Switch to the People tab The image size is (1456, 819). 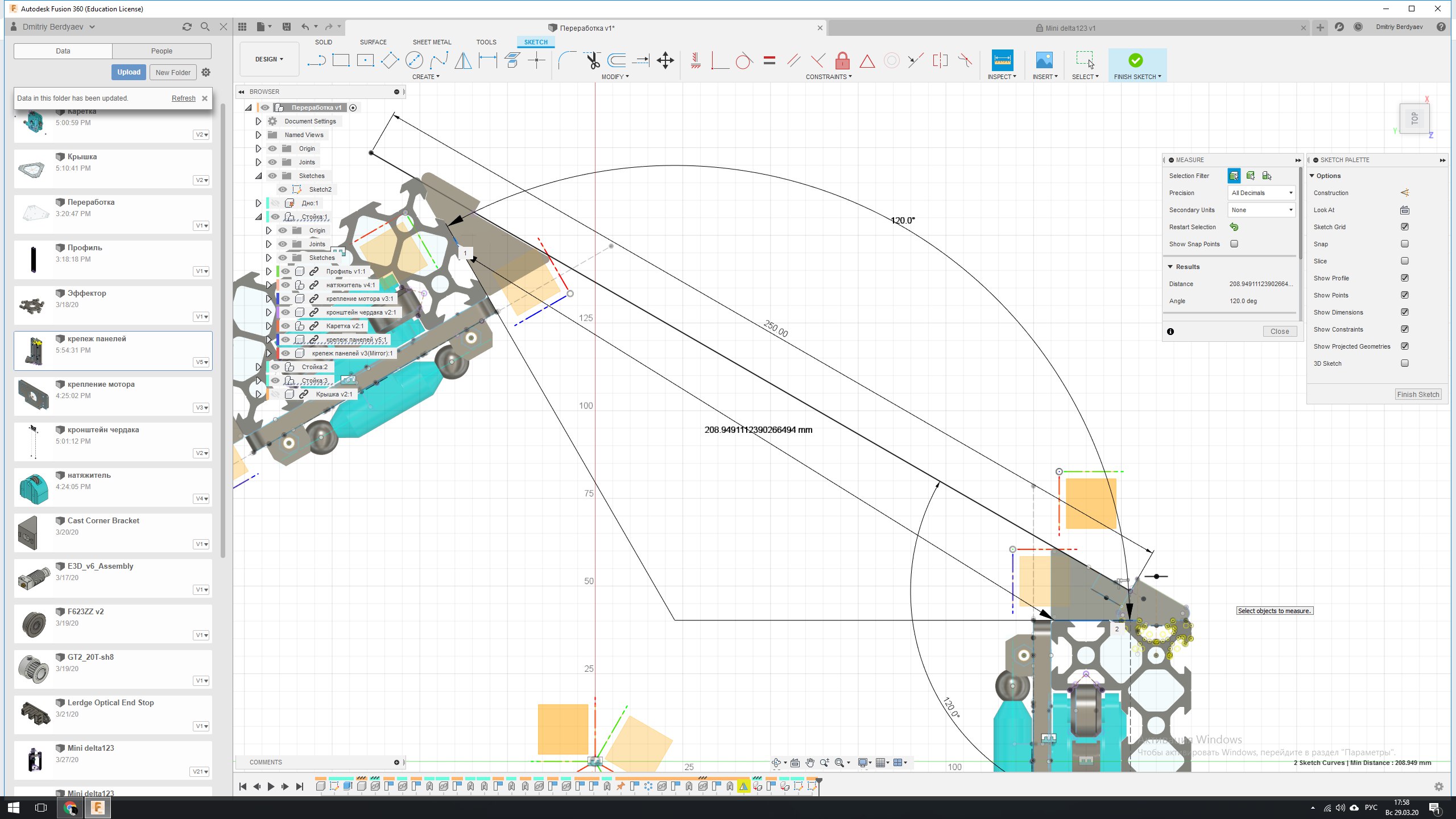162,51
